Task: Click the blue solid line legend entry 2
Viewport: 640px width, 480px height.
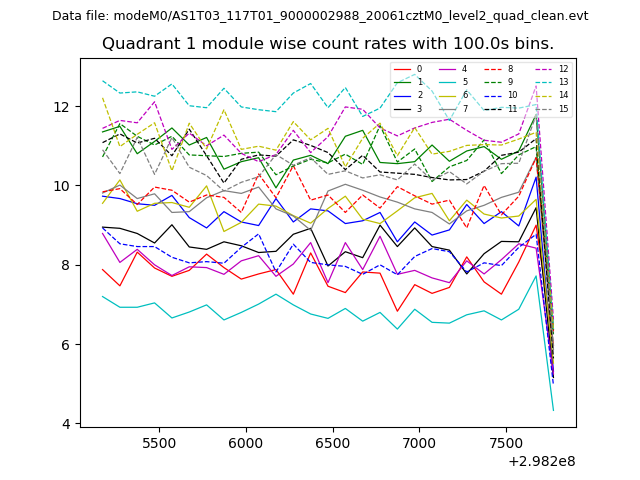Action: (408, 95)
